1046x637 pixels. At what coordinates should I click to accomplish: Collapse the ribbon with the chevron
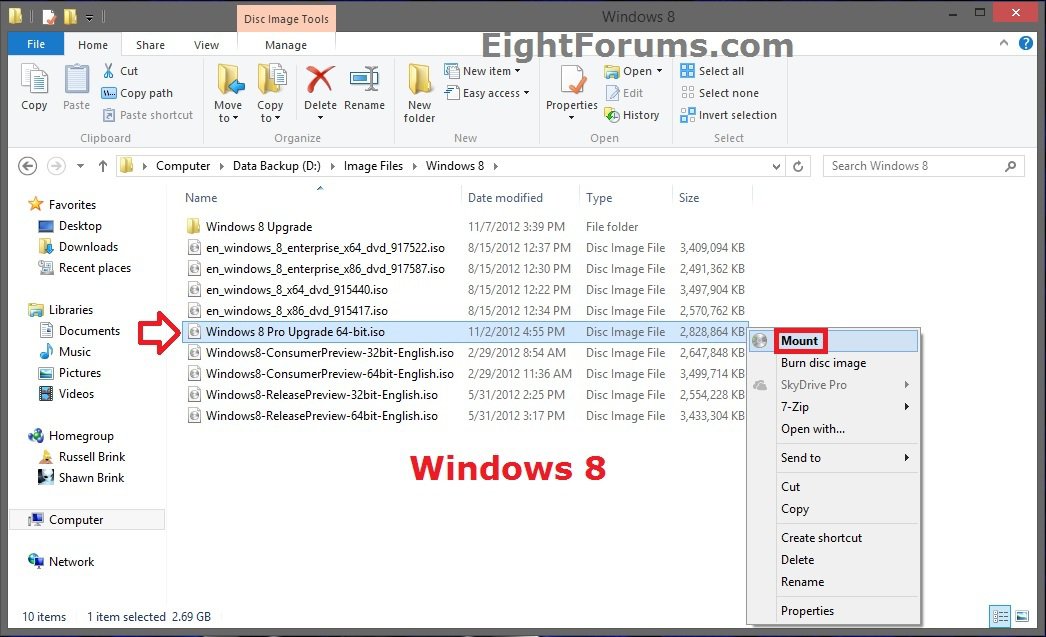tap(1004, 43)
